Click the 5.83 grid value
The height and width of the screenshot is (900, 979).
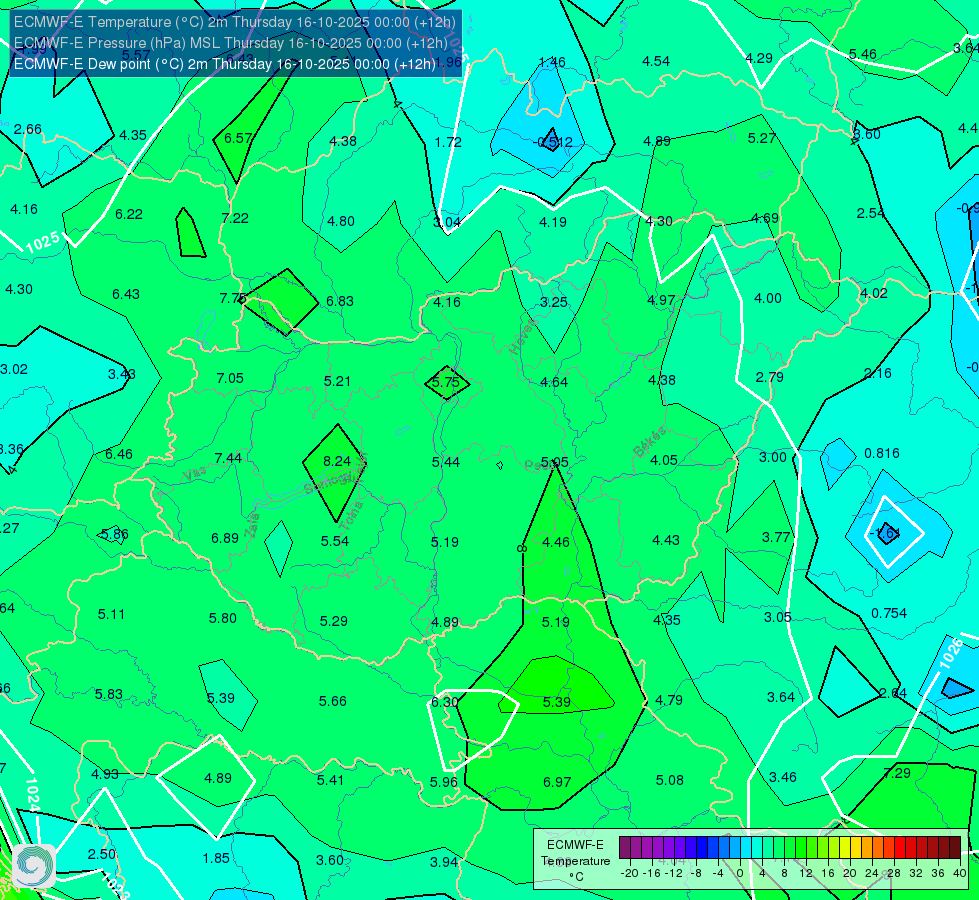109,695
